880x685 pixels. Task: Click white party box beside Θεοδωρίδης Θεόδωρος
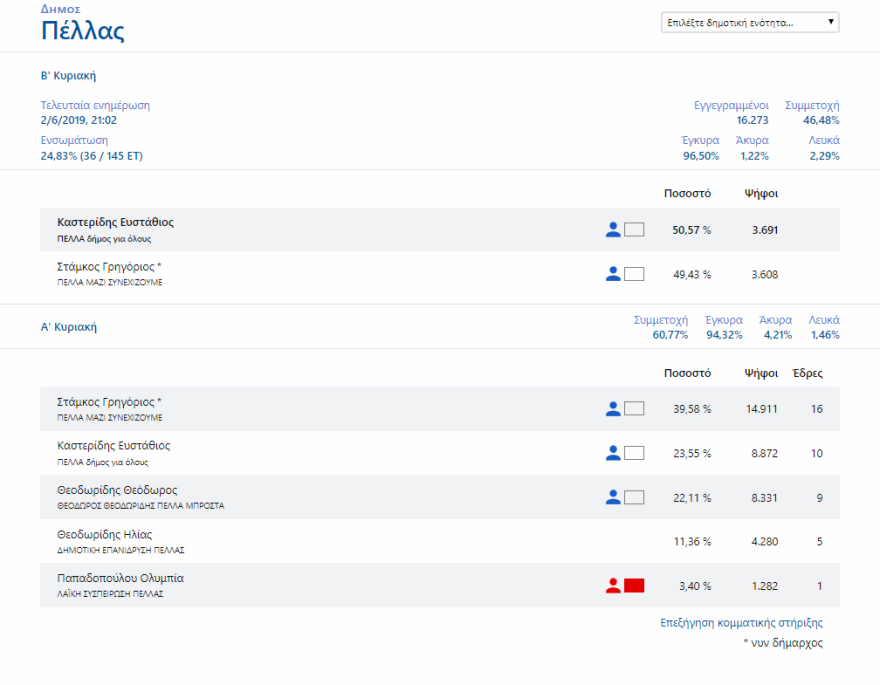(x=634, y=497)
